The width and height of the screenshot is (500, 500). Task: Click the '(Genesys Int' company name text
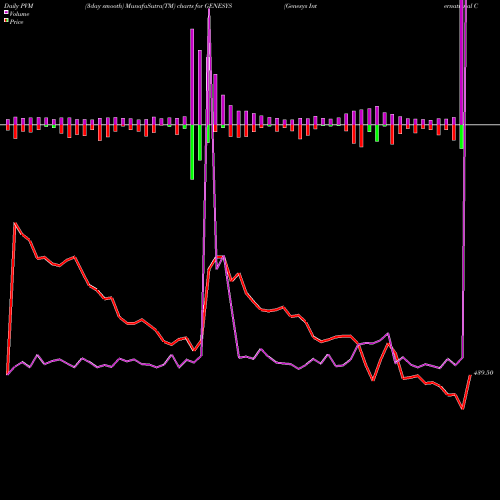(300, 6)
